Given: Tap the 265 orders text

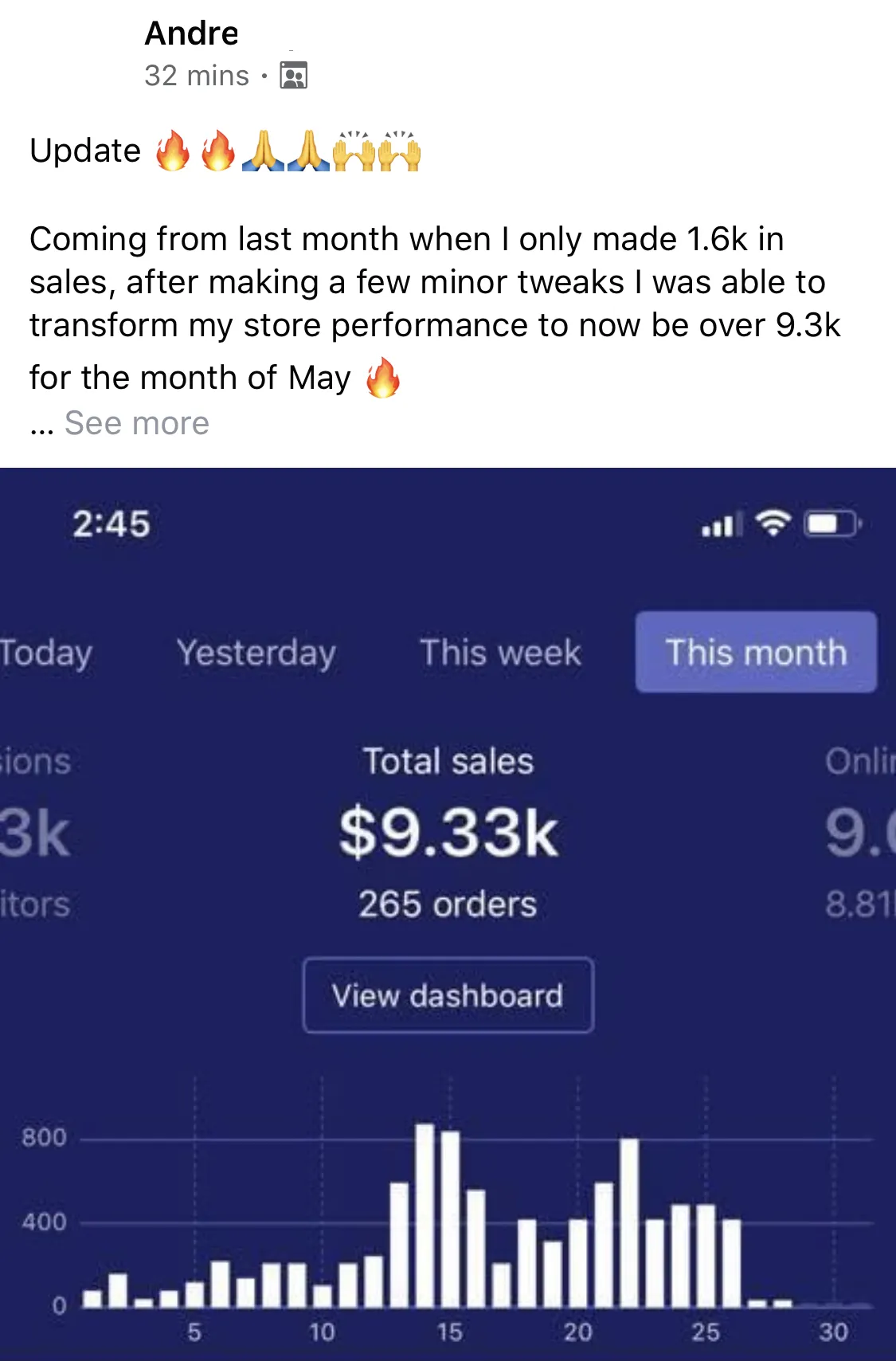Looking at the screenshot, I should [x=448, y=904].
